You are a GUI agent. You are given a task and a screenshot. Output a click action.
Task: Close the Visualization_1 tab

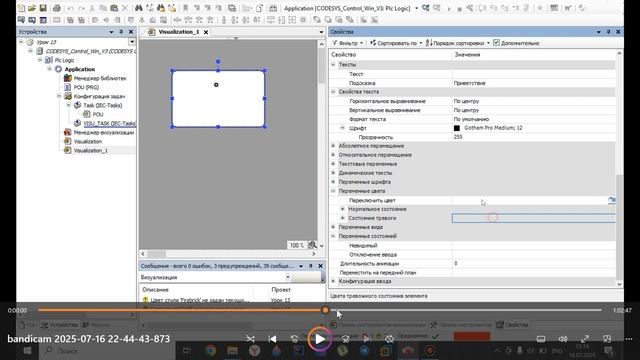pyautogui.click(x=206, y=32)
